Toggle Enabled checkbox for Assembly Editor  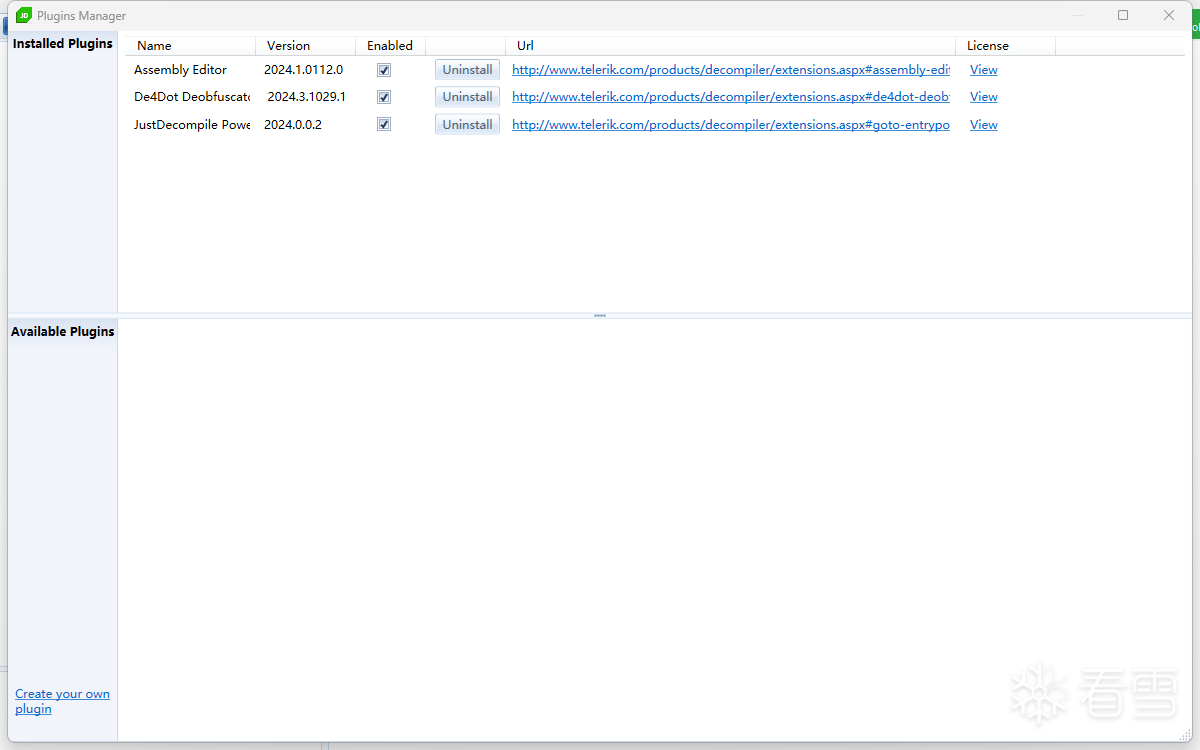pos(384,70)
